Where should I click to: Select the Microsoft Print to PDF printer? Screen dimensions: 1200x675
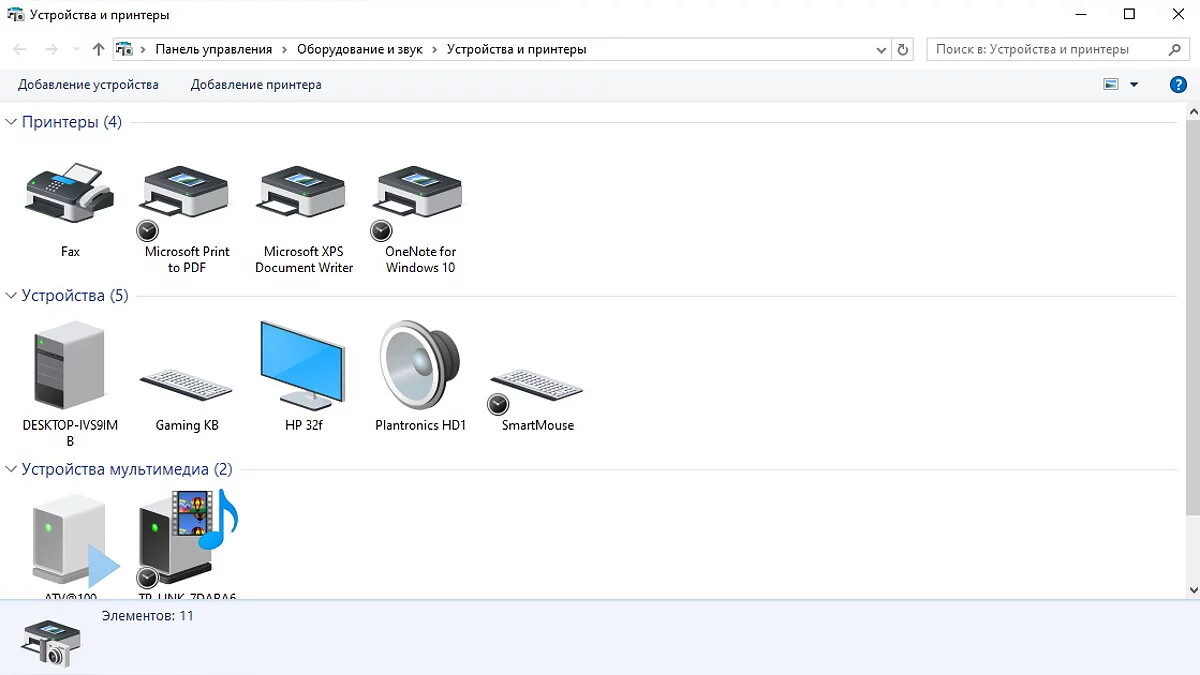click(x=186, y=204)
